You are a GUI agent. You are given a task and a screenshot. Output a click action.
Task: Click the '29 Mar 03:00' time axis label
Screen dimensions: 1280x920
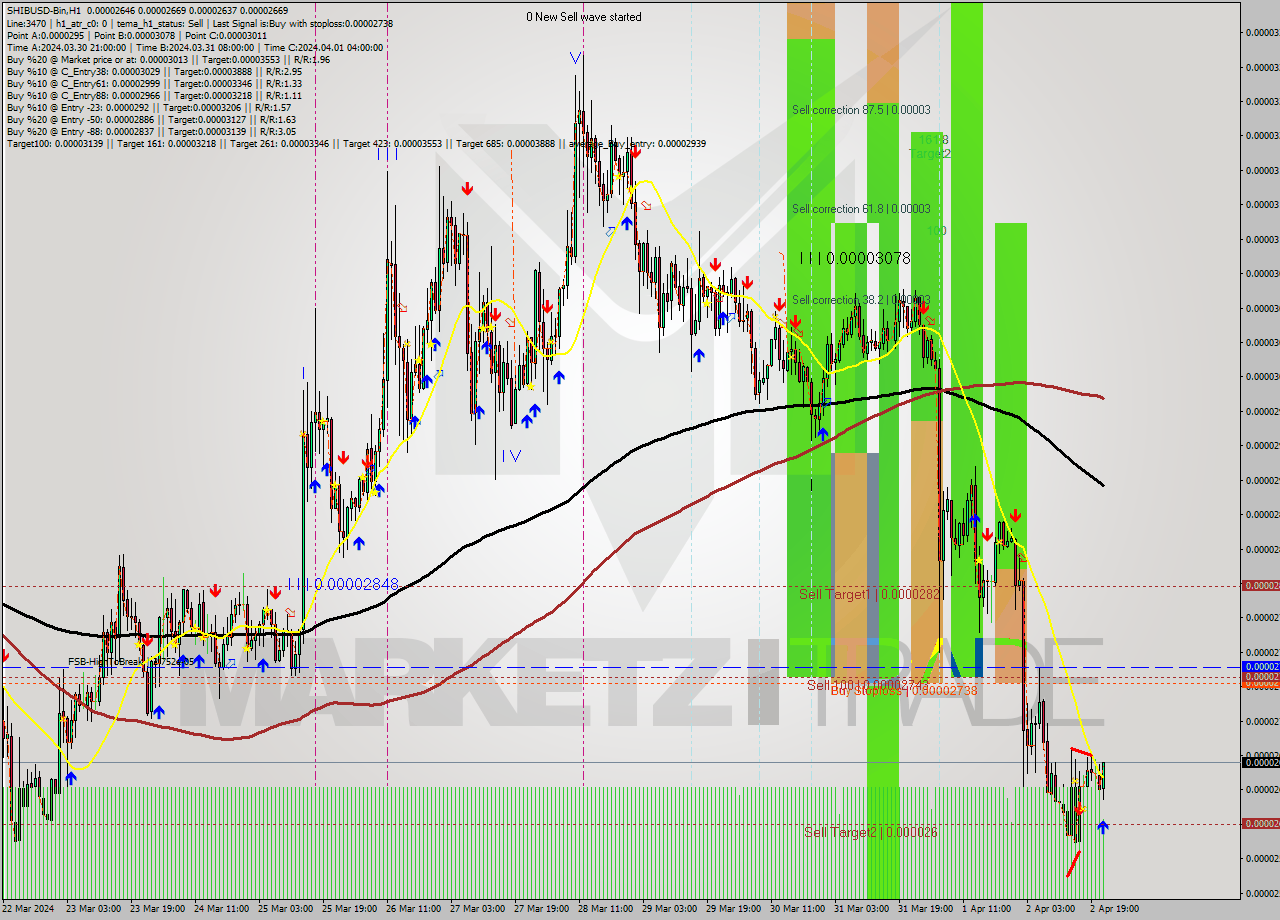(x=669, y=909)
